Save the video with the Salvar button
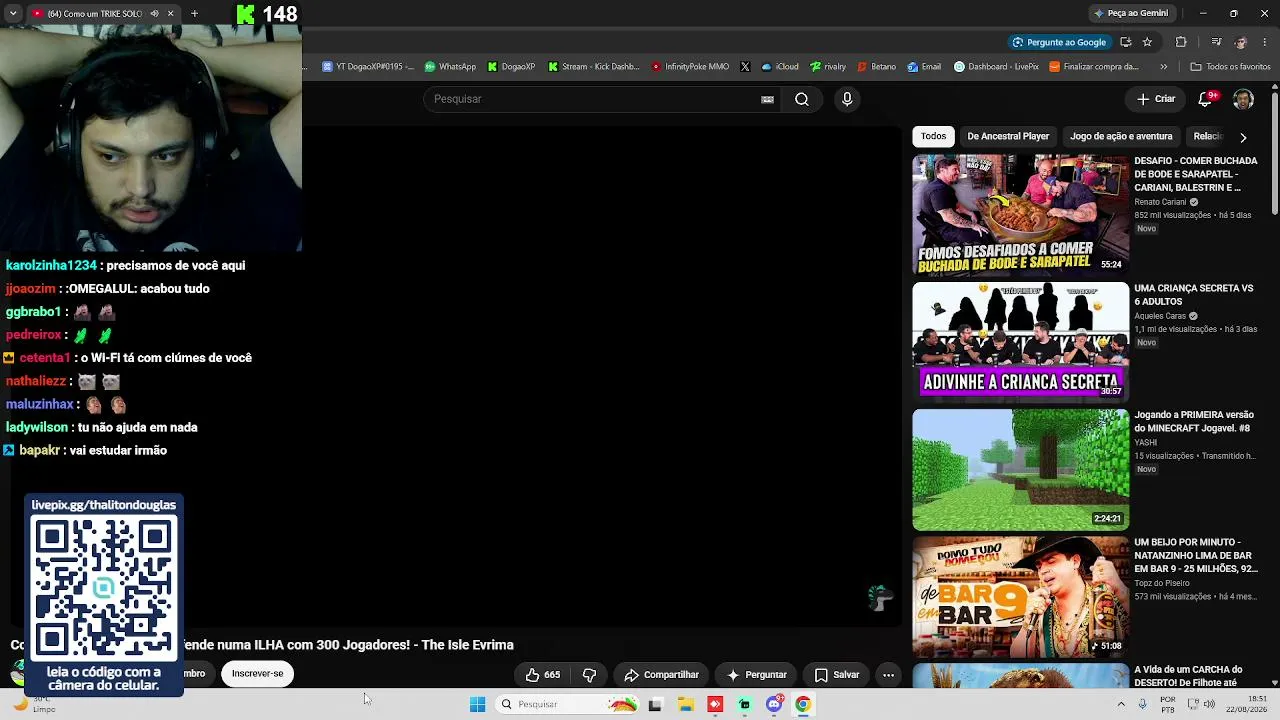The width and height of the screenshot is (1280, 720). (836, 675)
